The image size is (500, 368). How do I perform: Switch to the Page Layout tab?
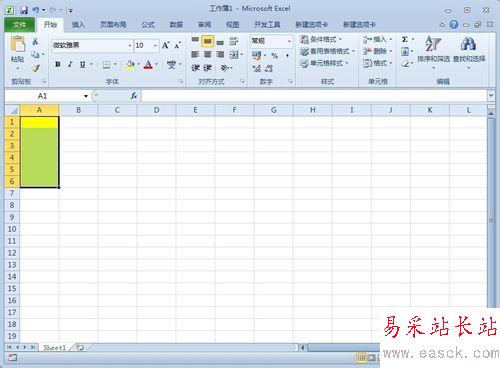[x=113, y=25]
